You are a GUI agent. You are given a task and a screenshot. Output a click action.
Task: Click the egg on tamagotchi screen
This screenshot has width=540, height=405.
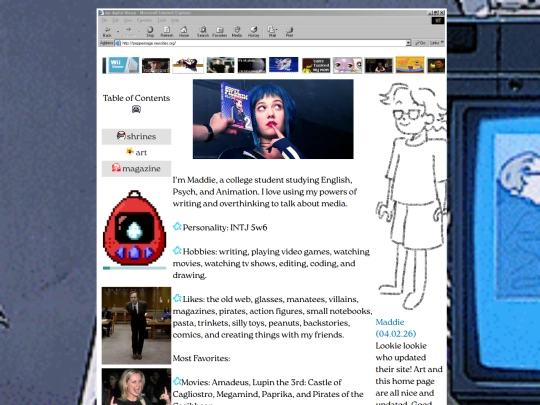pyautogui.click(x=134, y=230)
